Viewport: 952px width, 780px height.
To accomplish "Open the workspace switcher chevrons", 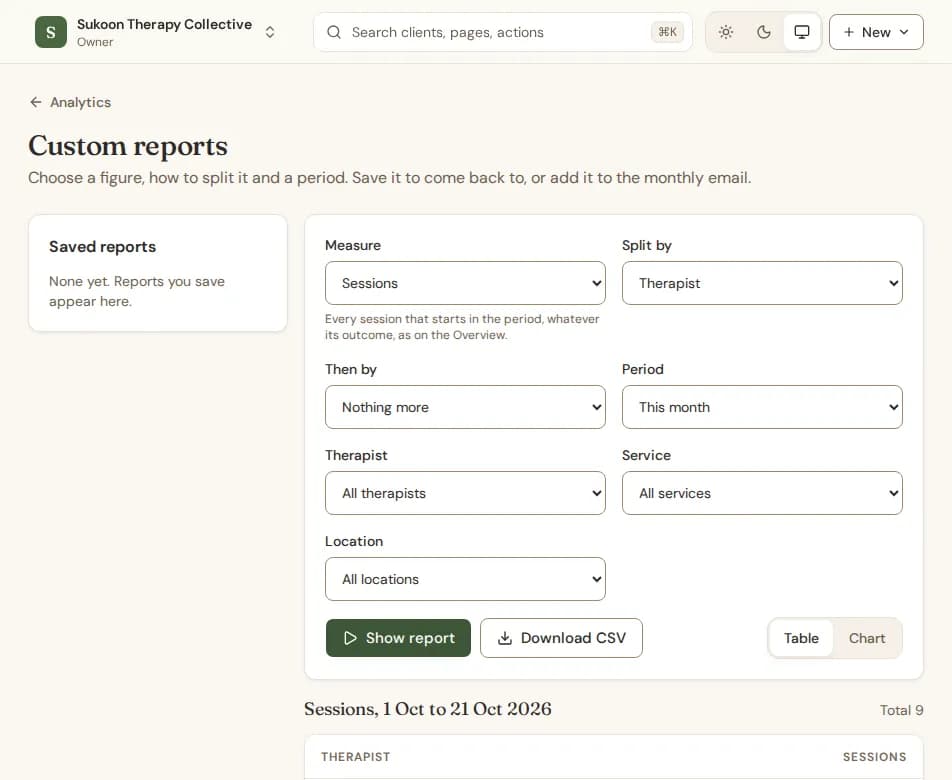I will [x=270, y=32].
